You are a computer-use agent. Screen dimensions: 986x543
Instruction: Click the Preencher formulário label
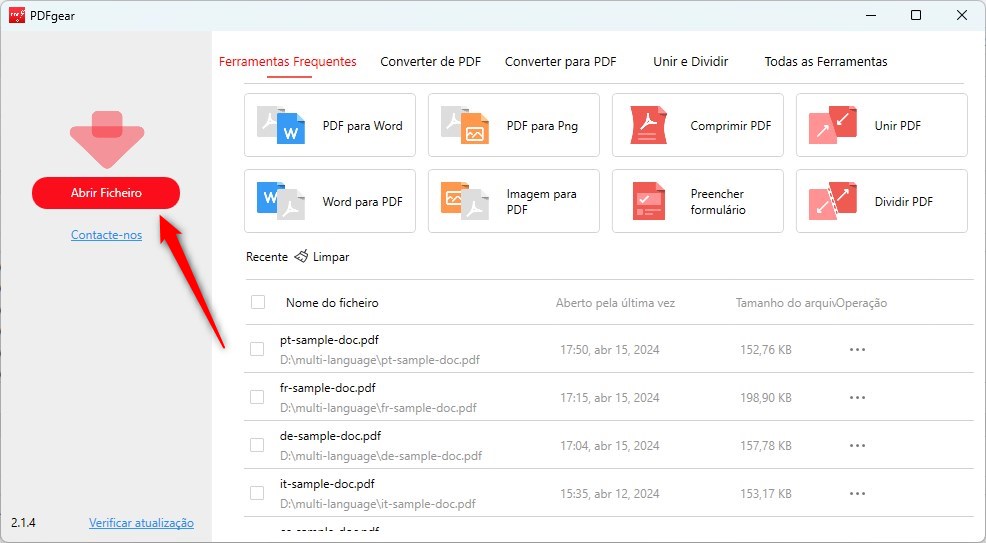(718, 202)
